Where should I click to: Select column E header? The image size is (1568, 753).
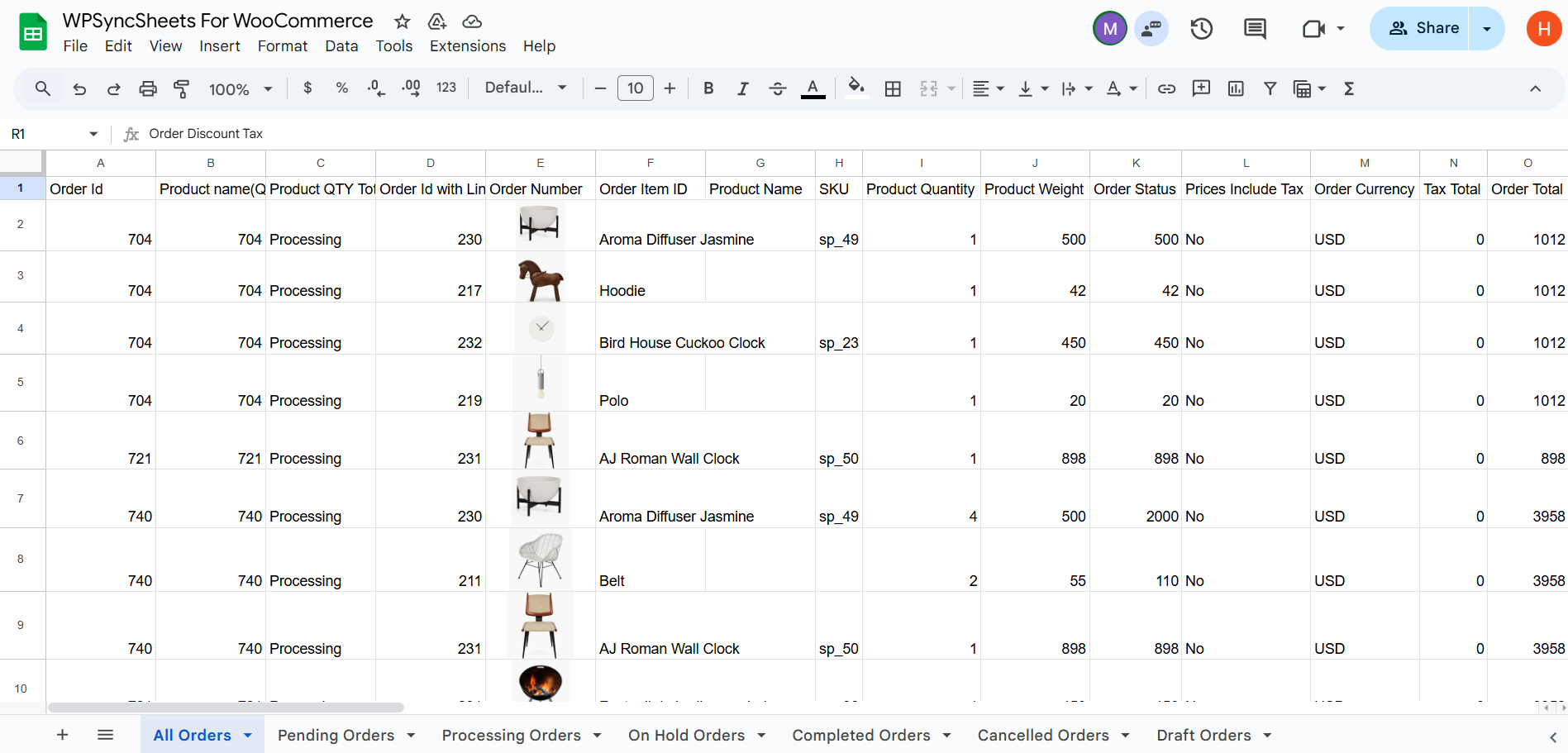pos(540,163)
